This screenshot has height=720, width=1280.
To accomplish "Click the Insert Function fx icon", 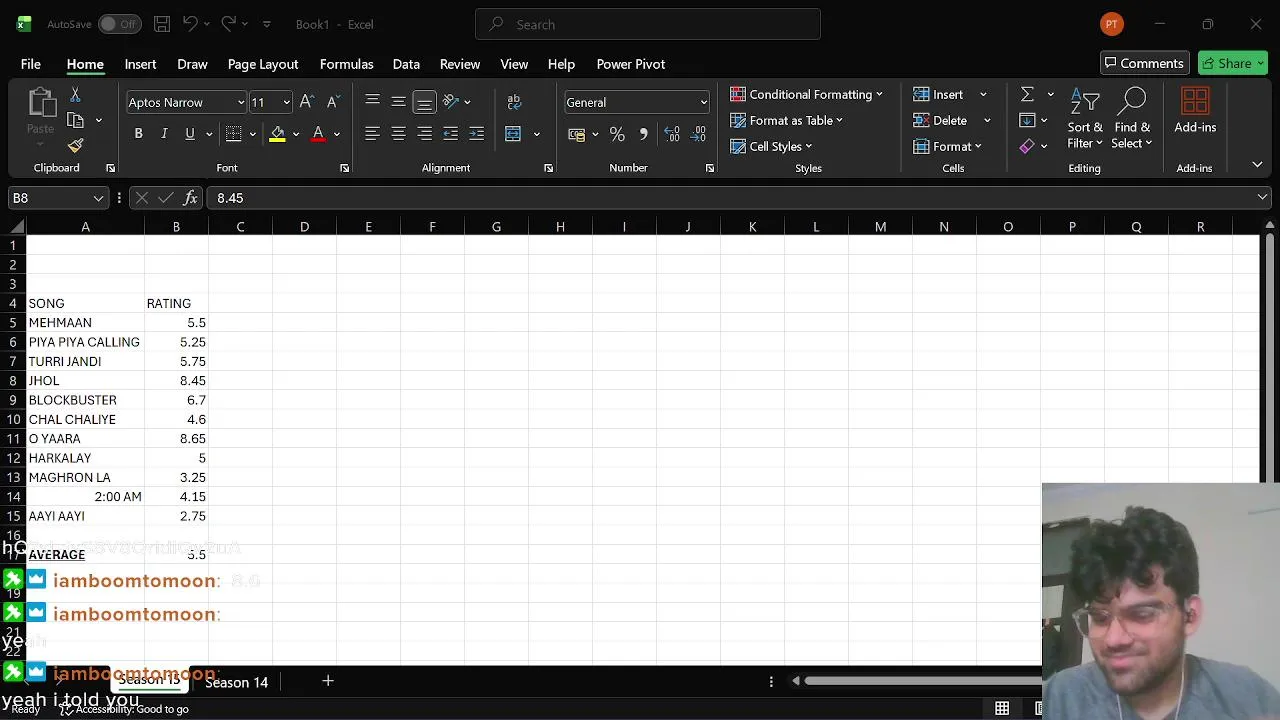I will click(190, 198).
